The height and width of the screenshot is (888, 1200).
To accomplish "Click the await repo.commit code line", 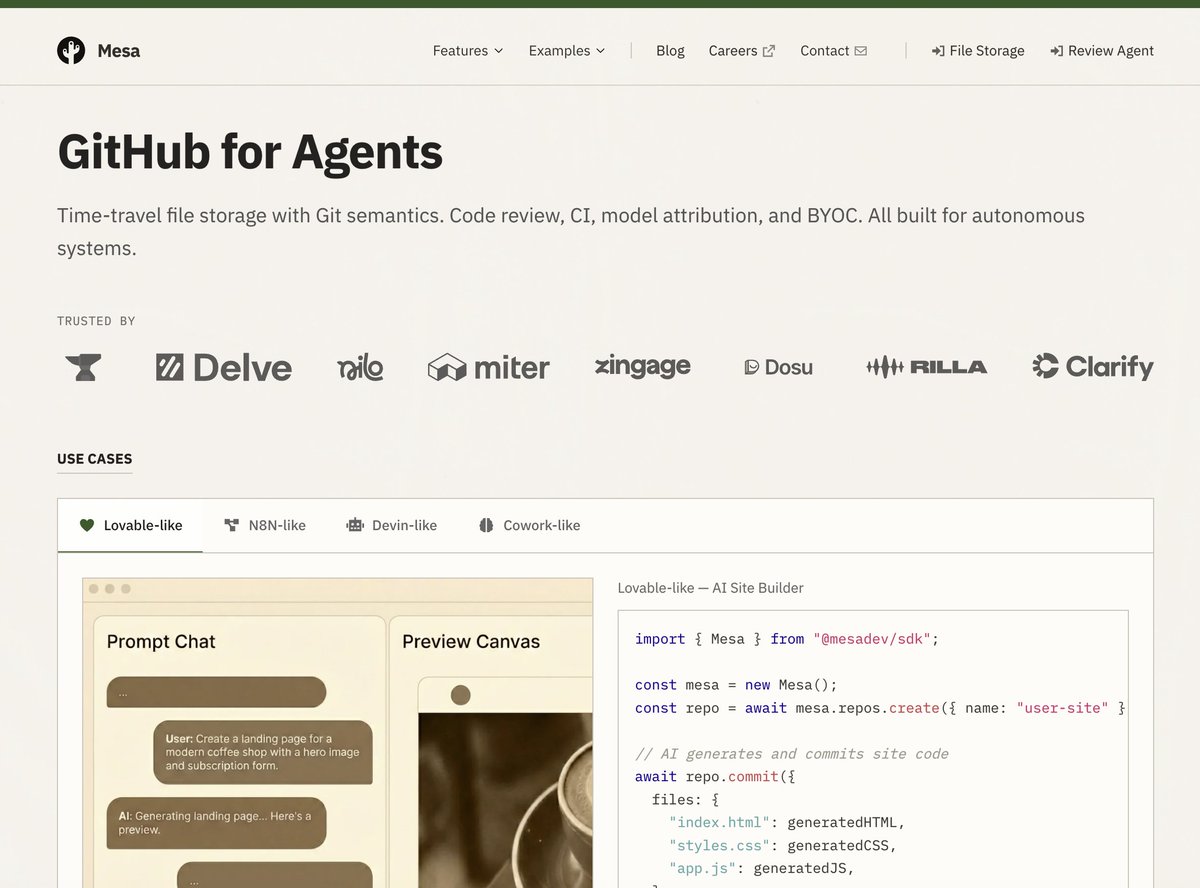I will point(715,777).
